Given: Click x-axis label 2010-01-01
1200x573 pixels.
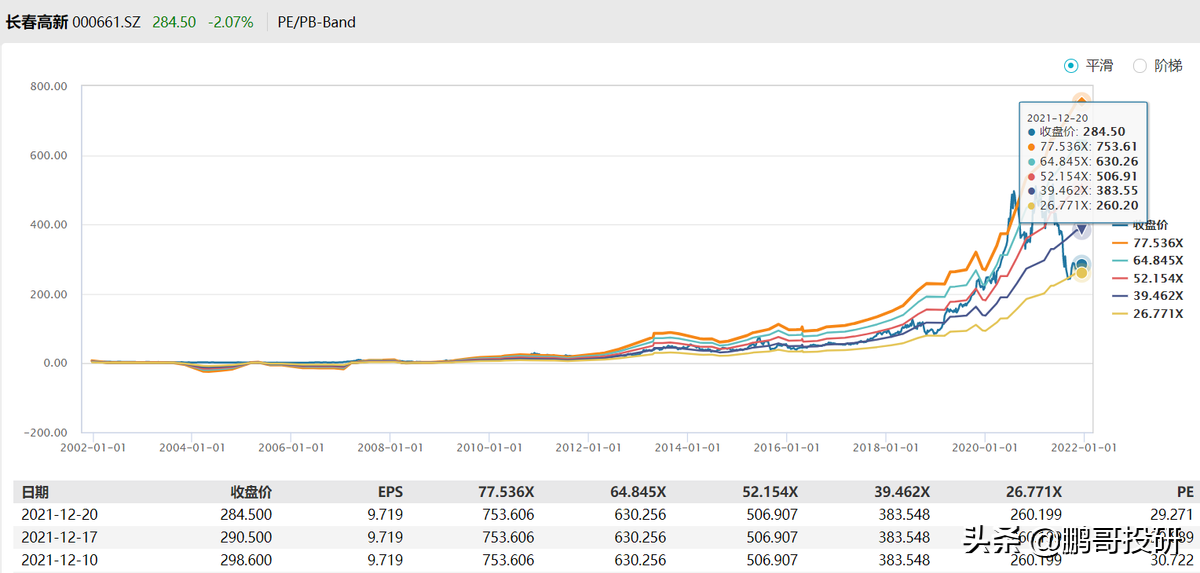Looking at the screenshot, I should (x=488, y=449).
